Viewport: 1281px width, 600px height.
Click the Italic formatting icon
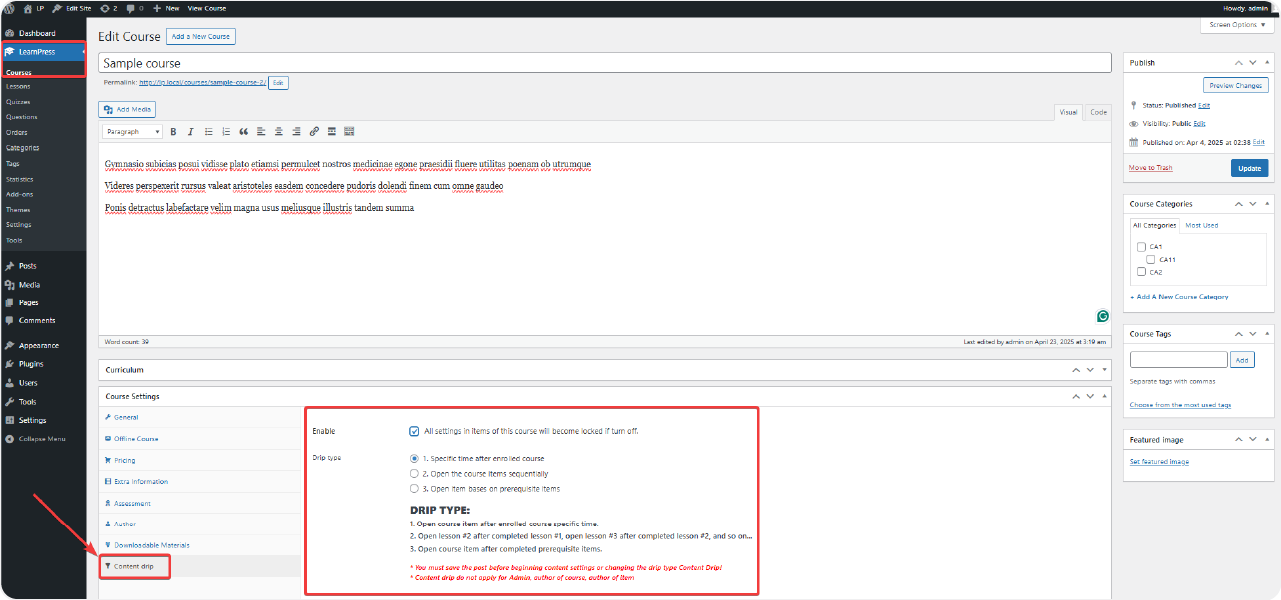coord(190,131)
